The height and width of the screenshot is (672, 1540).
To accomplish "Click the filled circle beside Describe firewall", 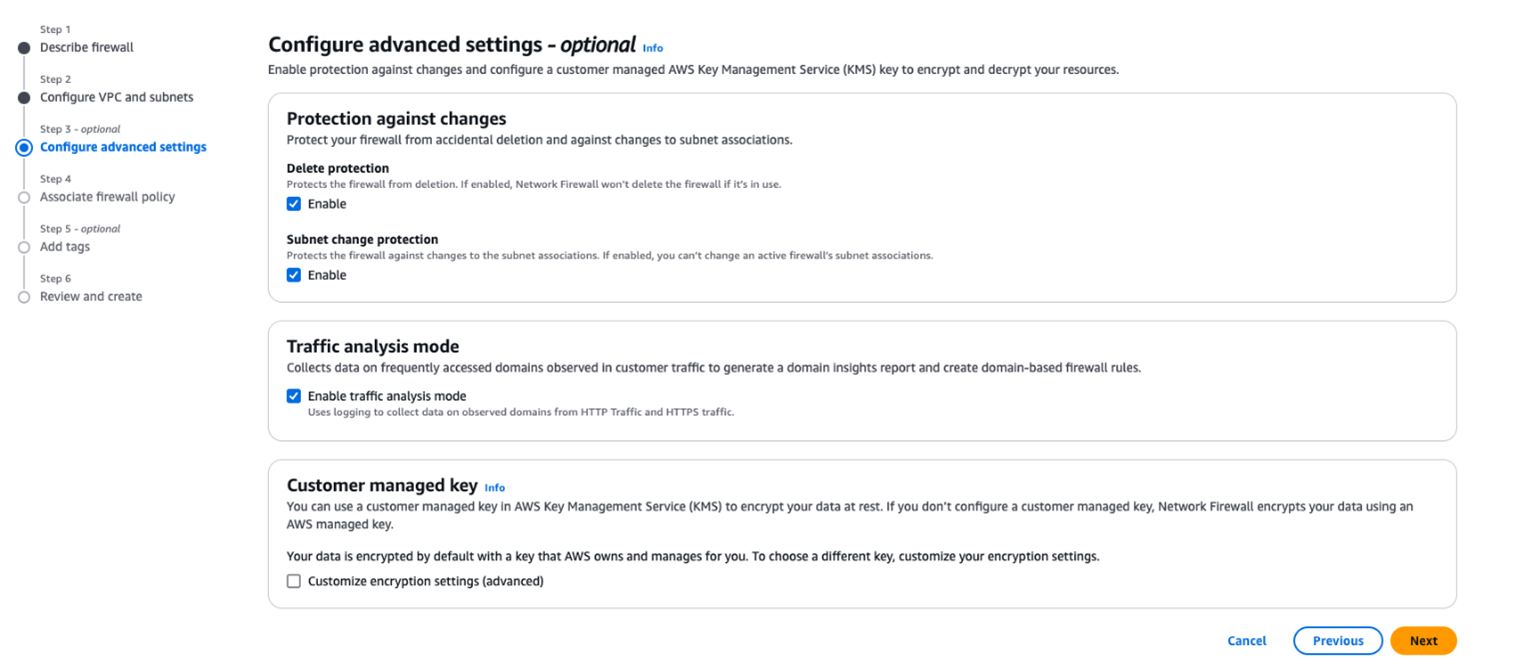I will [x=22, y=46].
